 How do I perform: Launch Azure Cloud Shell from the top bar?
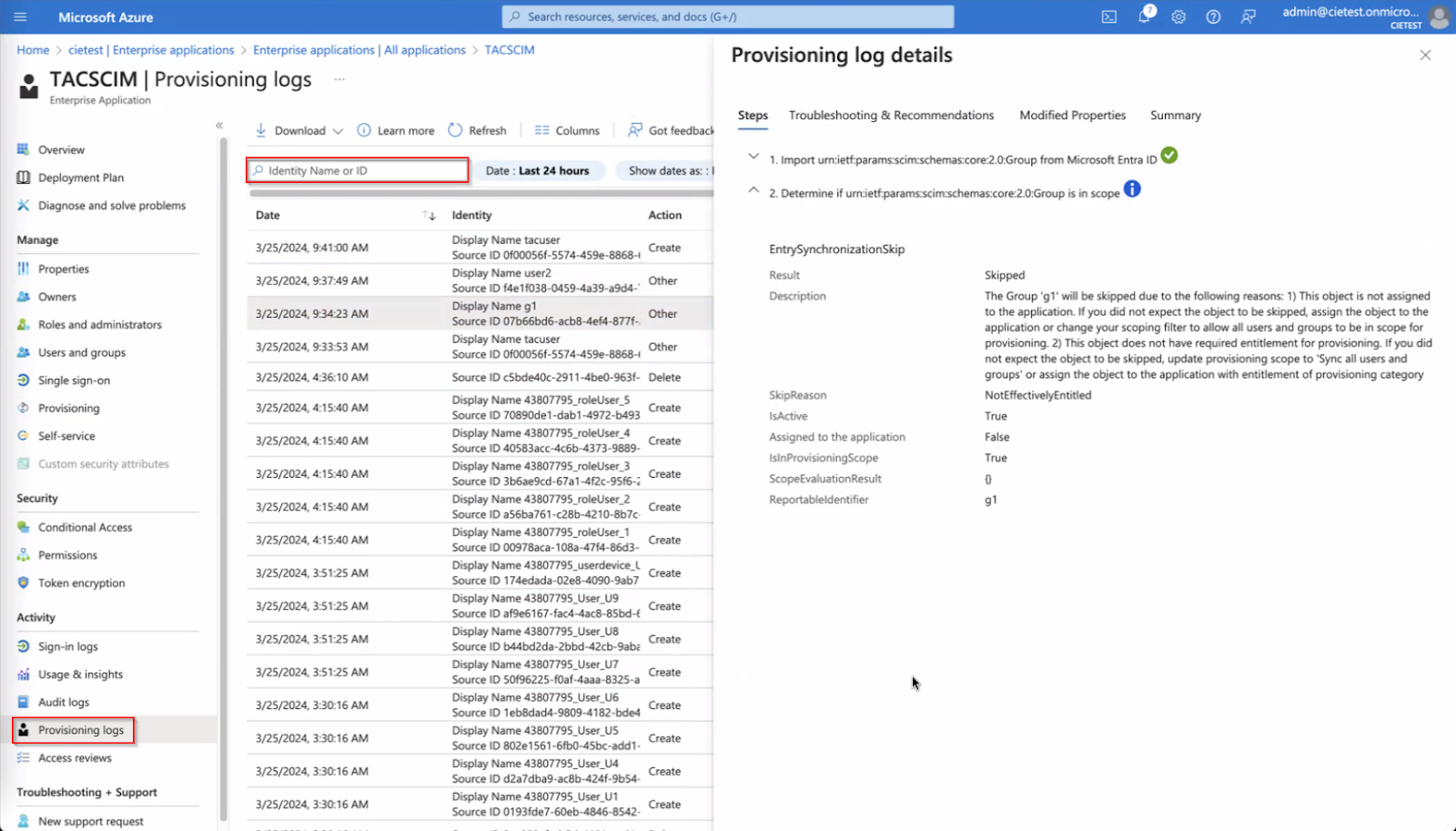(x=1108, y=15)
